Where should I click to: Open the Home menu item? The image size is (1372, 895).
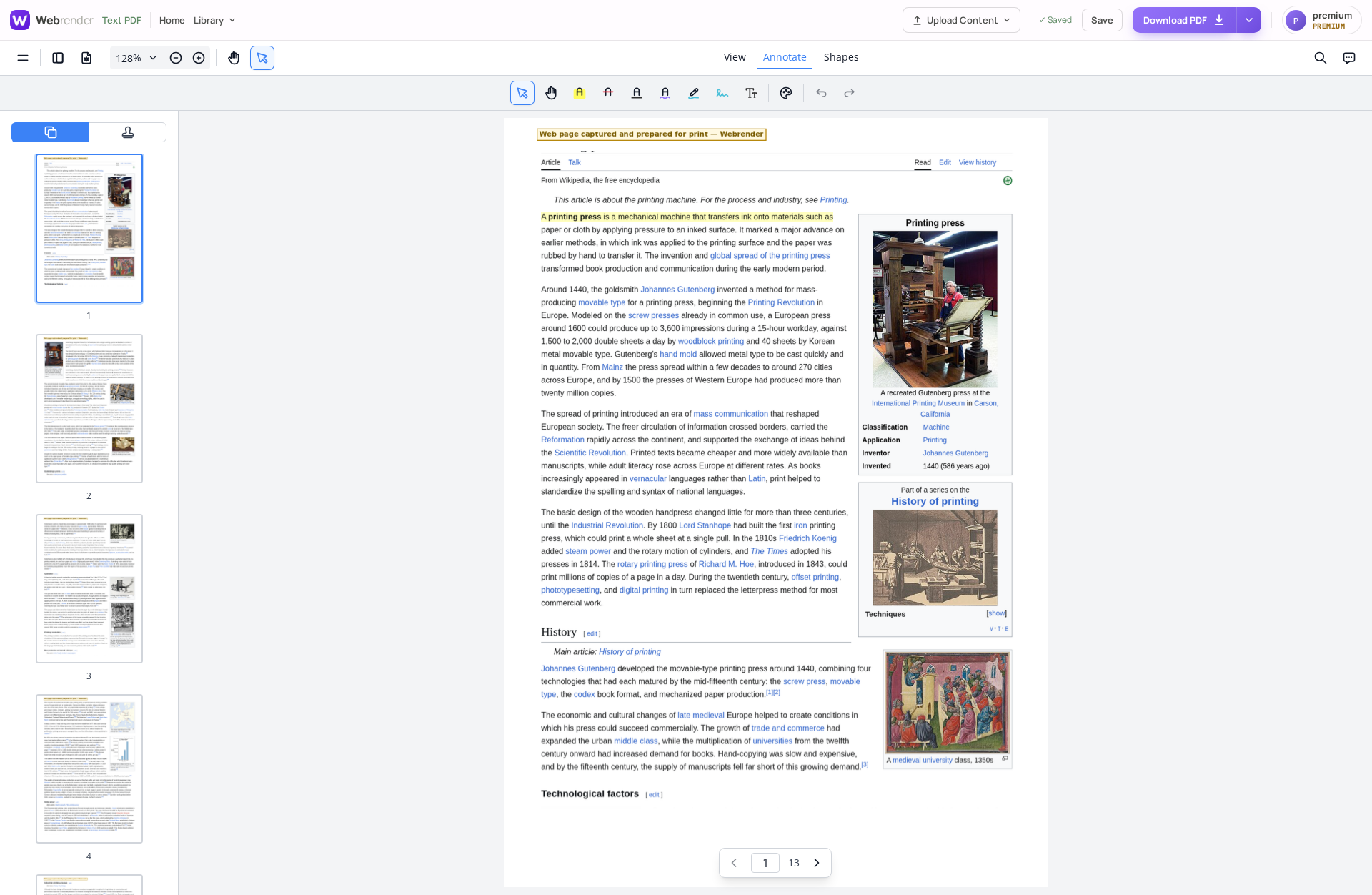[x=172, y=20]
